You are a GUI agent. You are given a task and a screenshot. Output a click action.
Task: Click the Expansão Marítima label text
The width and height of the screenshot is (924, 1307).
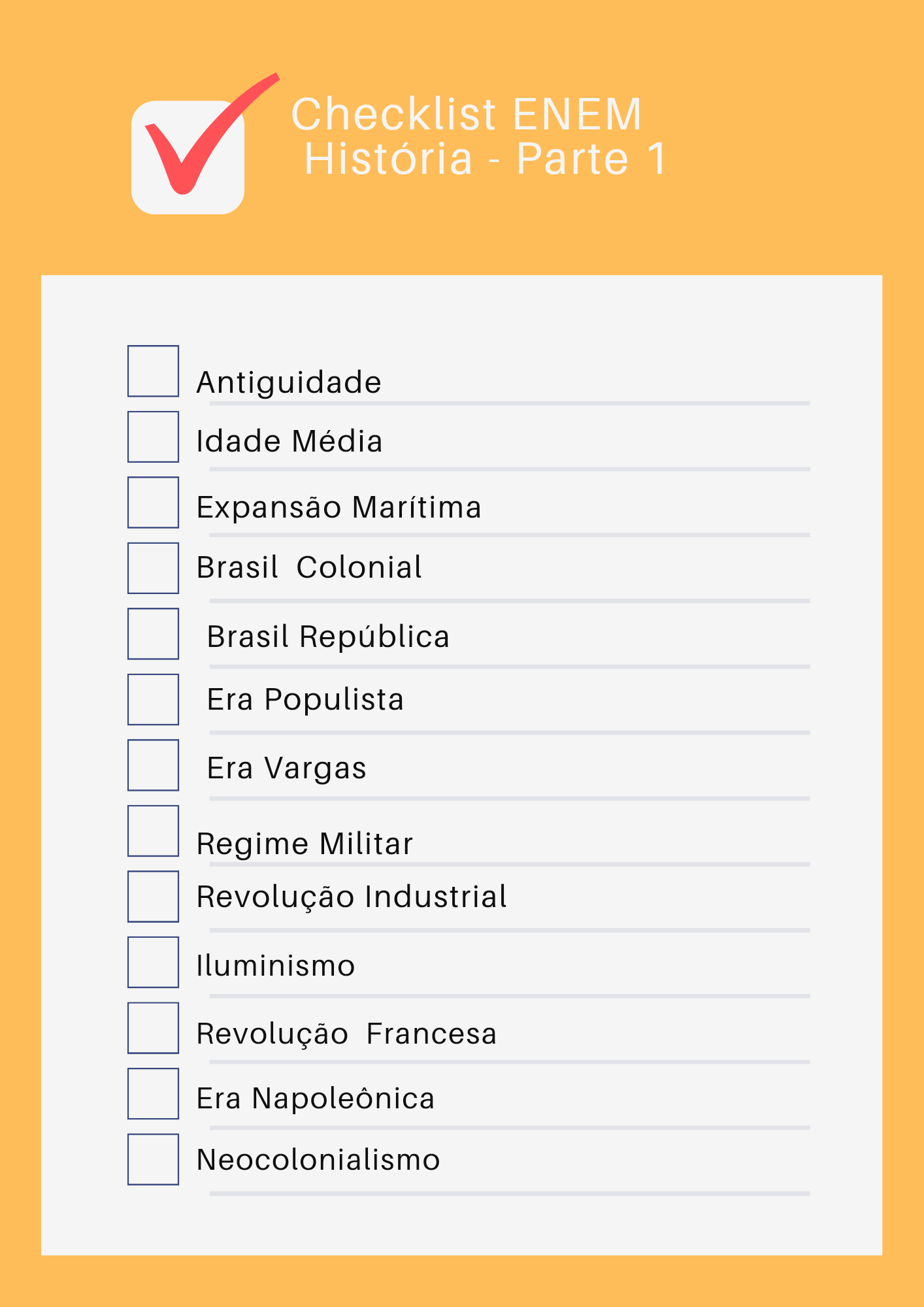pos(338,508)
